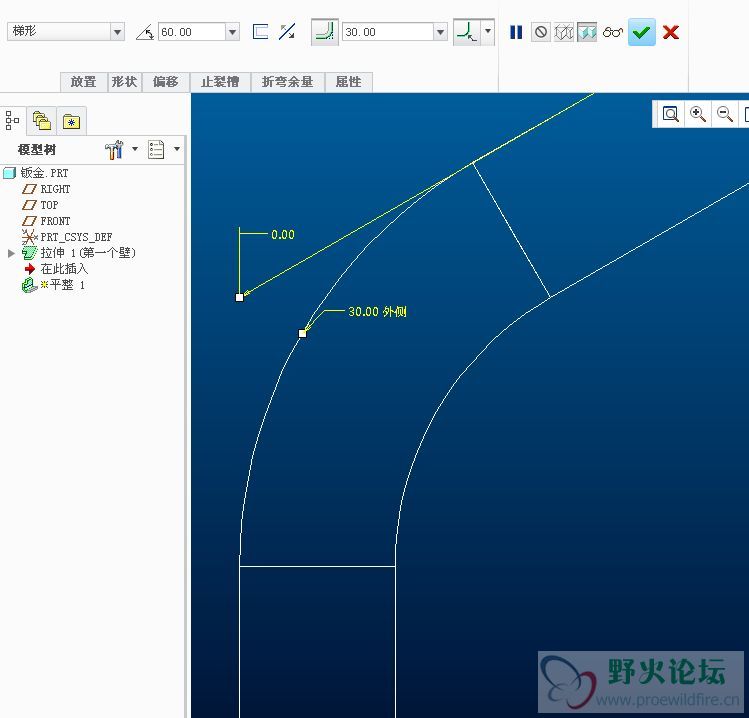Click the 30.00 radius input field

coord(386,32)
